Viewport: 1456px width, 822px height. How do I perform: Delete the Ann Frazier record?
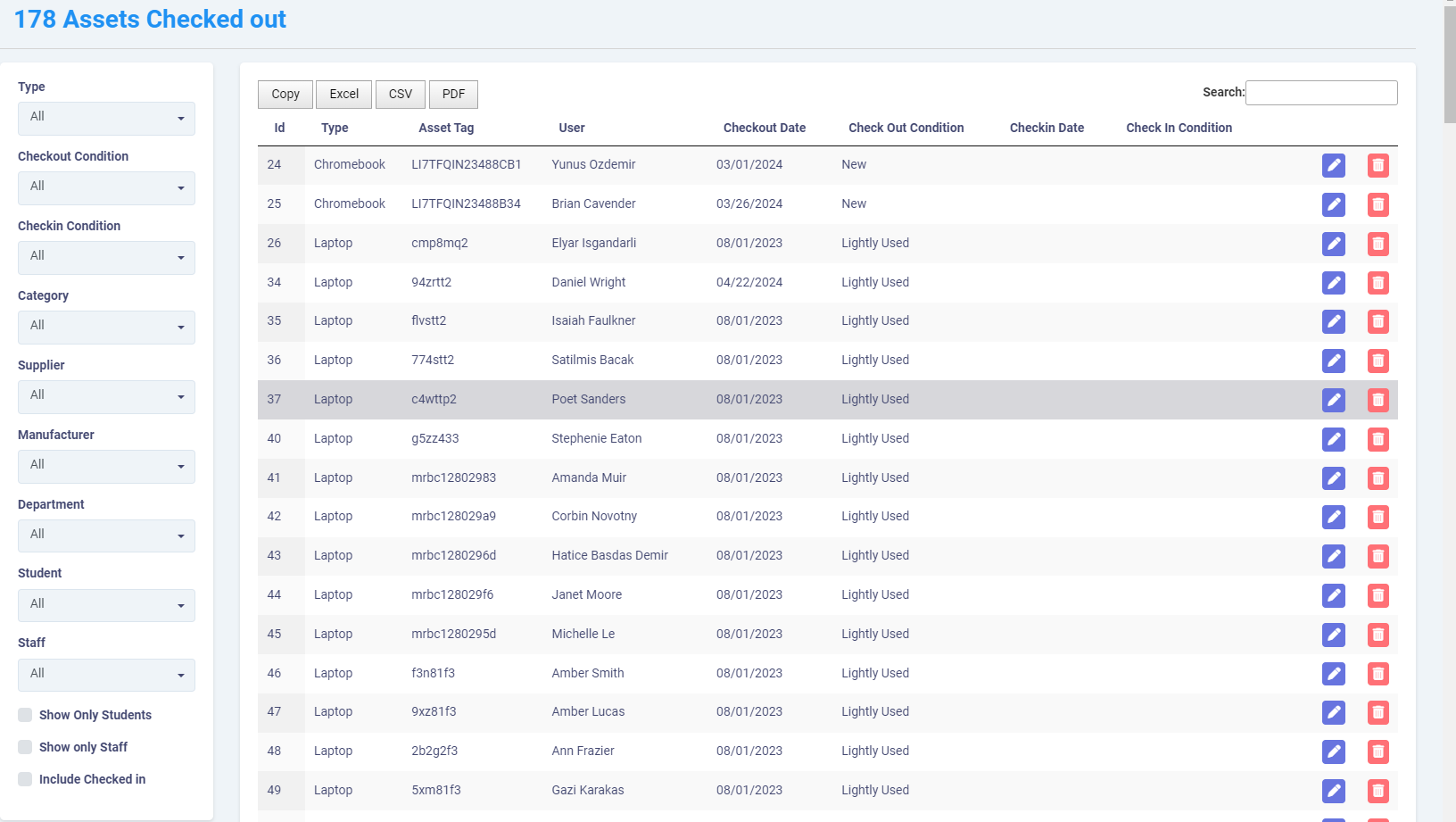pos(1378,751)
